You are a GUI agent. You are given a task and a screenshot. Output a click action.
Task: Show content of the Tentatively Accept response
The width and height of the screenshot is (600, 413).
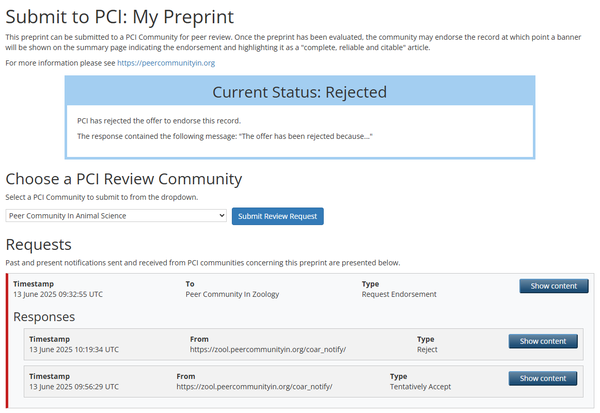click(x=543, y=378)
